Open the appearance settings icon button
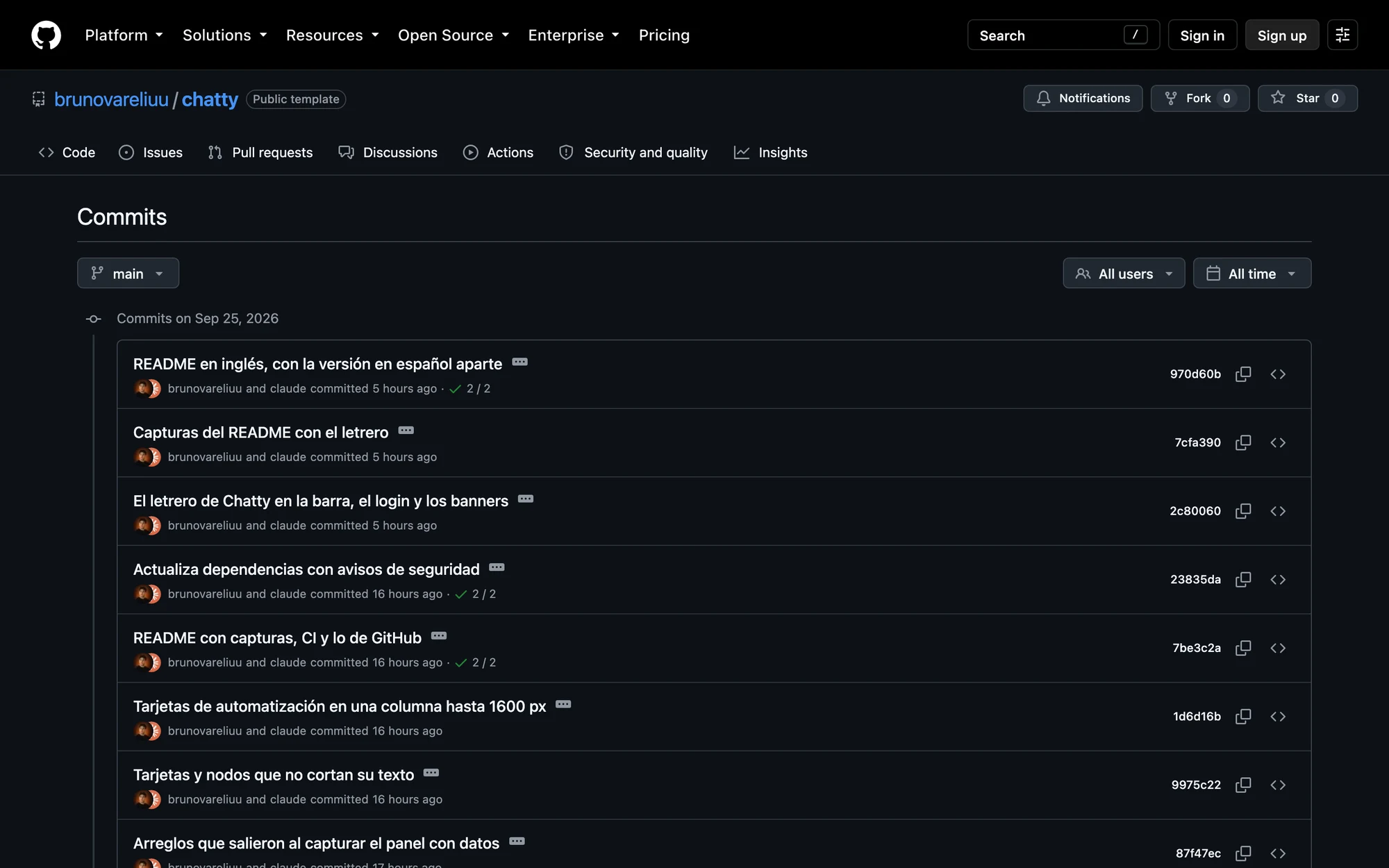 point(1342,35)
